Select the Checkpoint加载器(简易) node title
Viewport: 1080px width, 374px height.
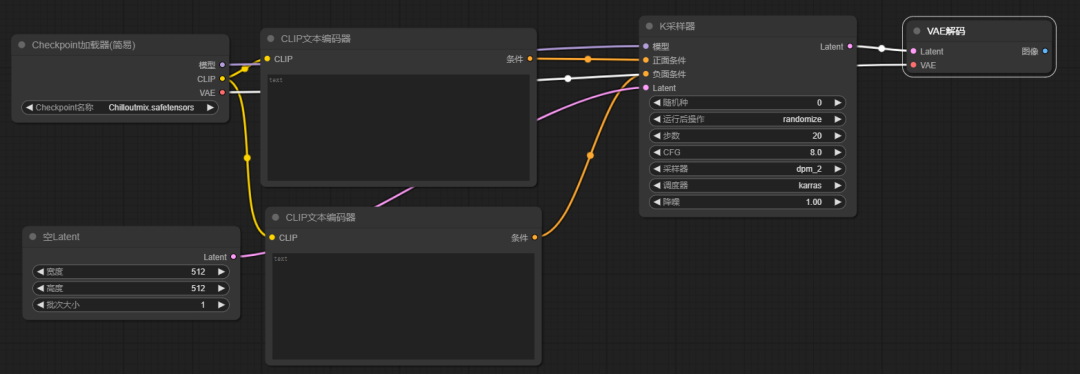[83, 45]
